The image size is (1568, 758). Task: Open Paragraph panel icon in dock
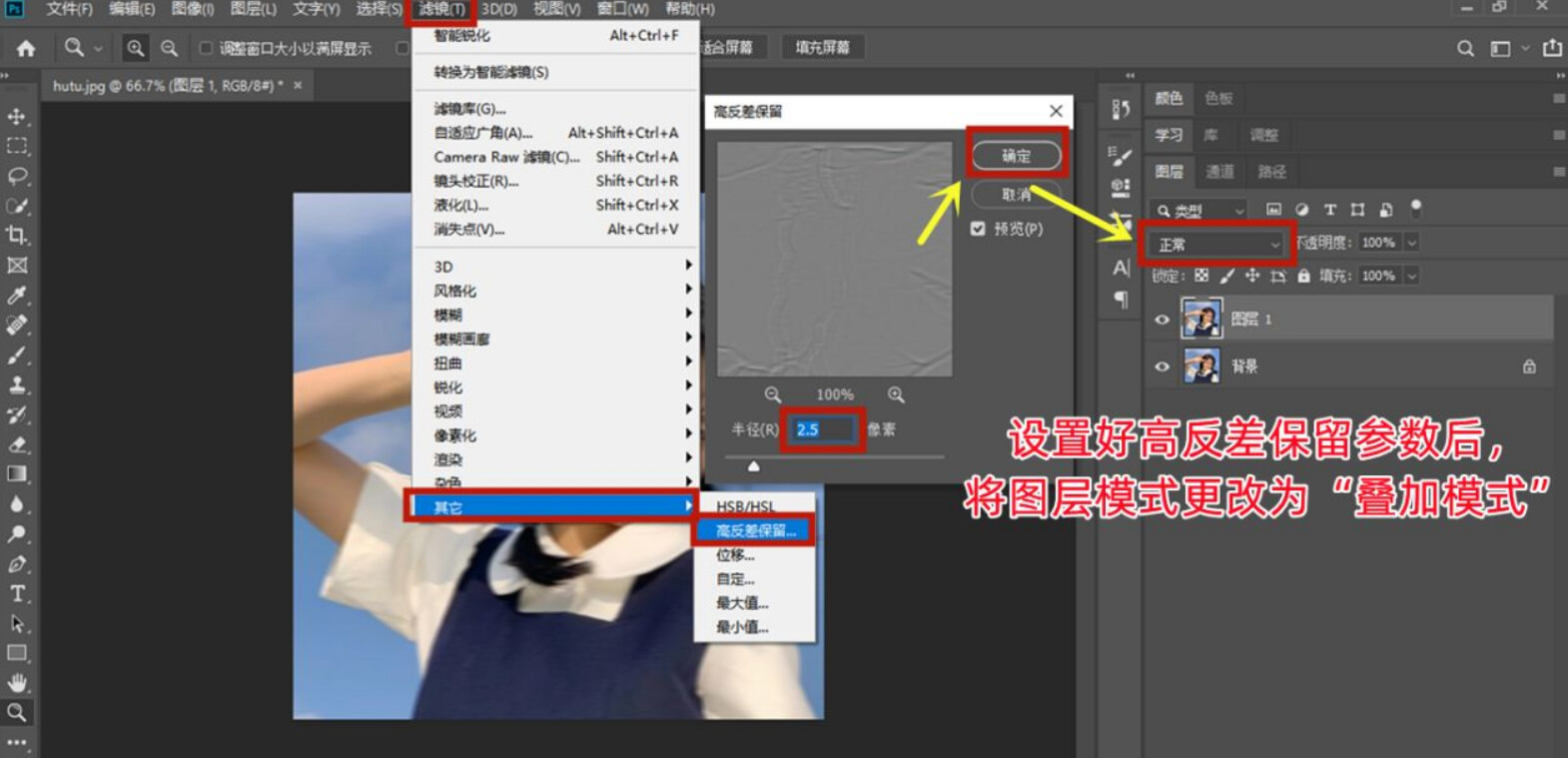1121,299
